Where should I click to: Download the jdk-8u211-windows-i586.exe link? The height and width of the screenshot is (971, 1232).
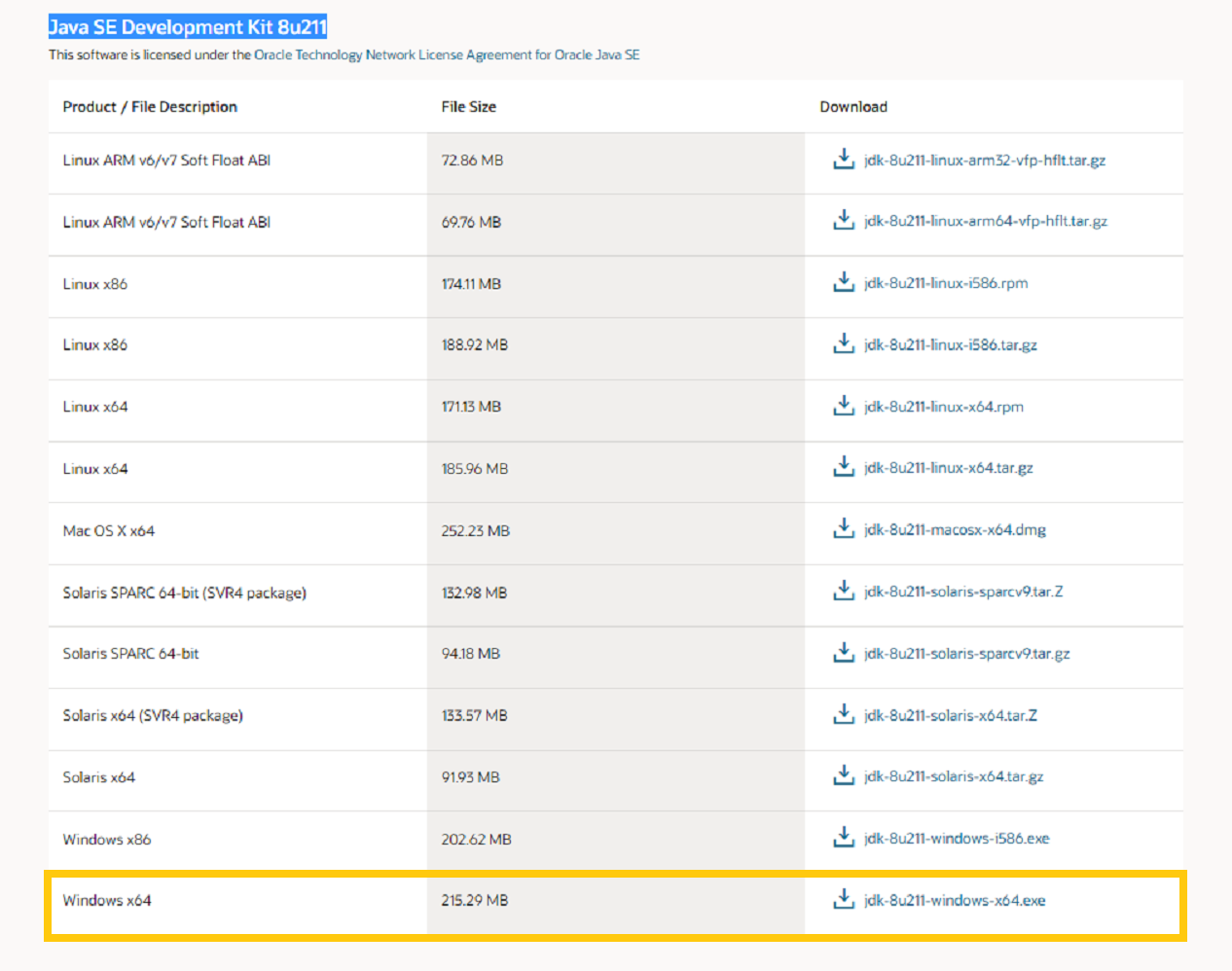tap(957, 839)
